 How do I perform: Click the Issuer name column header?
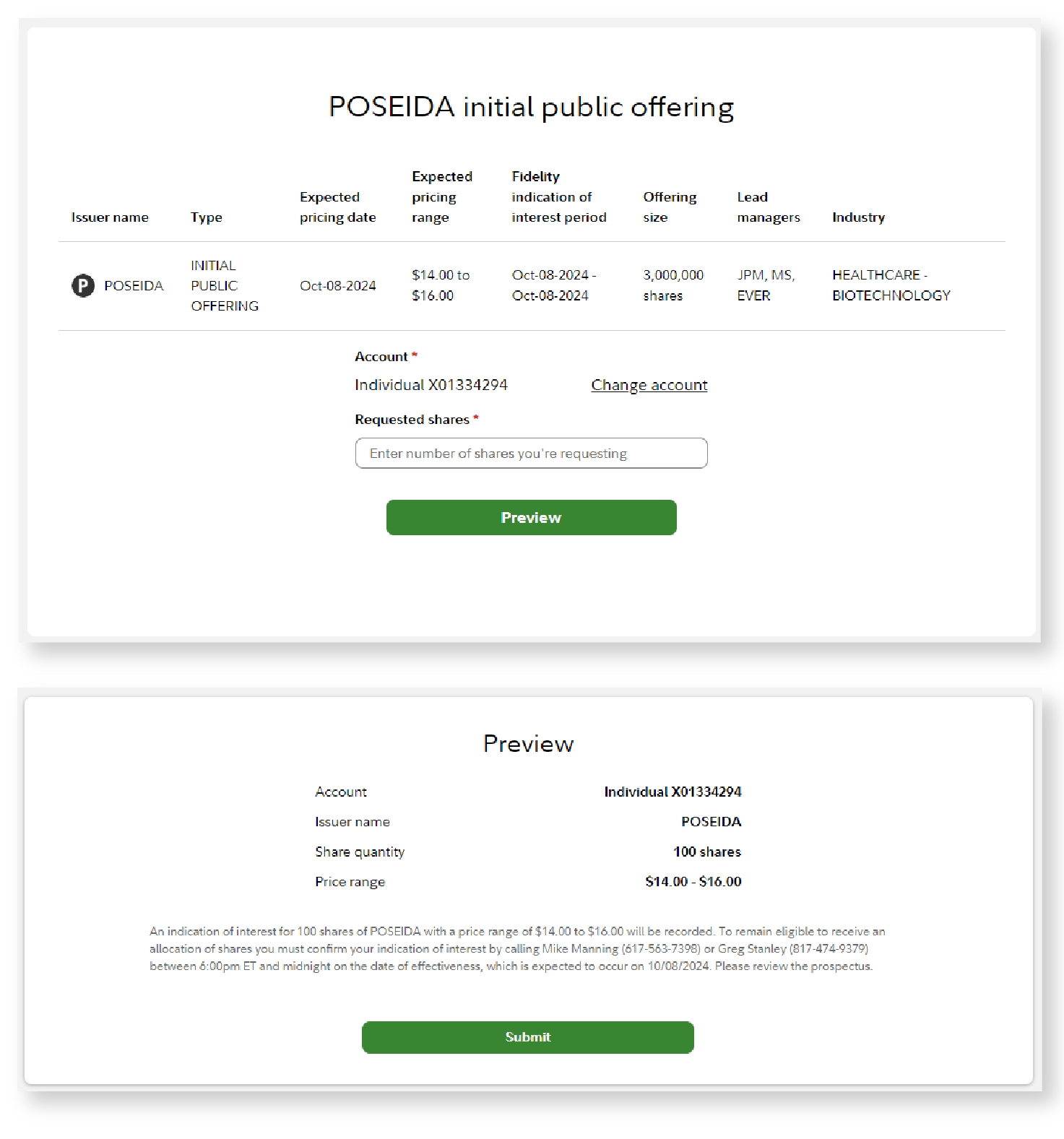tap(110, 217)
